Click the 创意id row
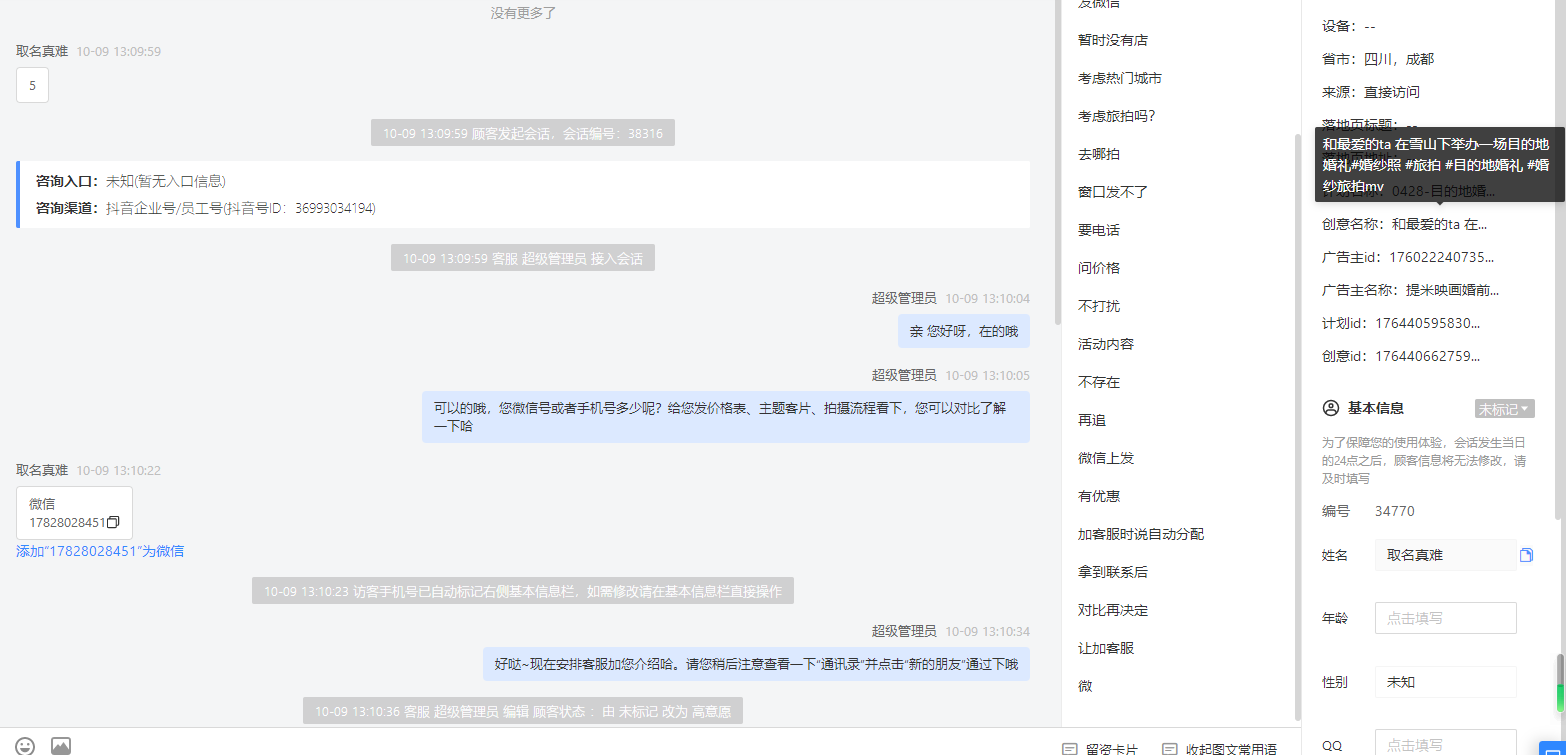This screenshot has width=1566, height=755. 1401,356
